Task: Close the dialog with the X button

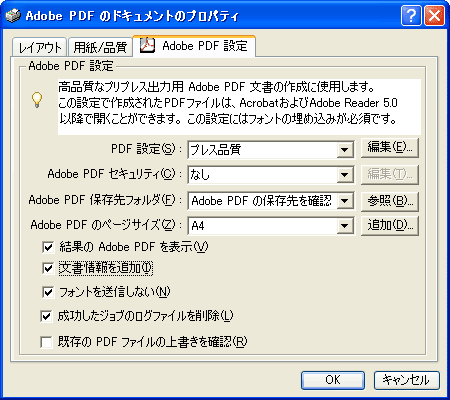Action: point(434,15)
